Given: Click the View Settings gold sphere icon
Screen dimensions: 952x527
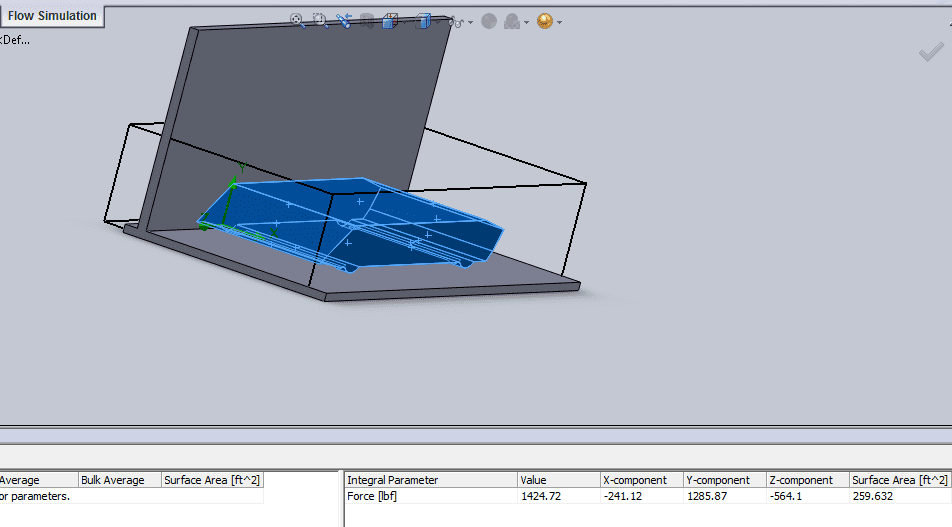Looking at the screenshot, I should (545, 21).
